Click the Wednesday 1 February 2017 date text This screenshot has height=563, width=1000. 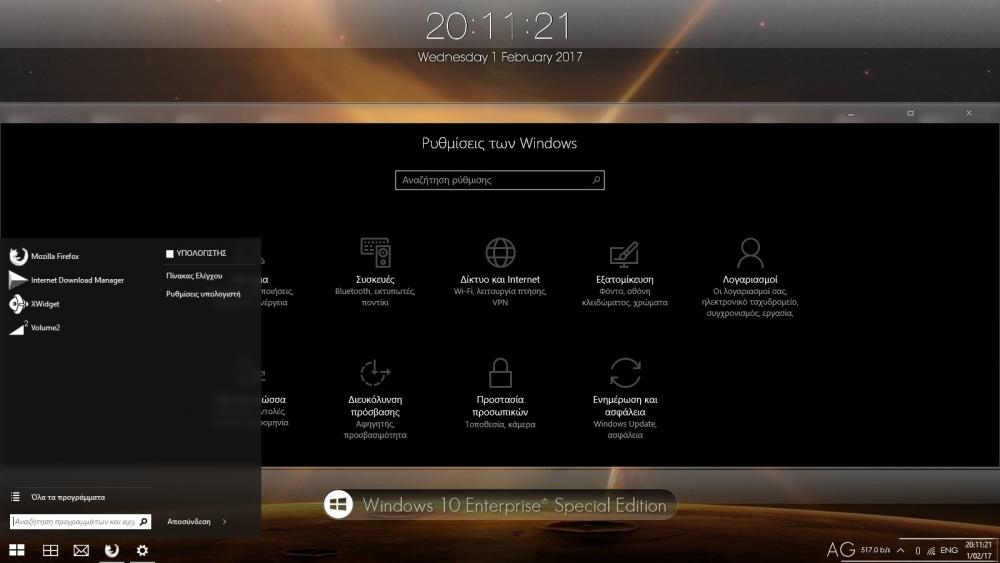(499, 57)
